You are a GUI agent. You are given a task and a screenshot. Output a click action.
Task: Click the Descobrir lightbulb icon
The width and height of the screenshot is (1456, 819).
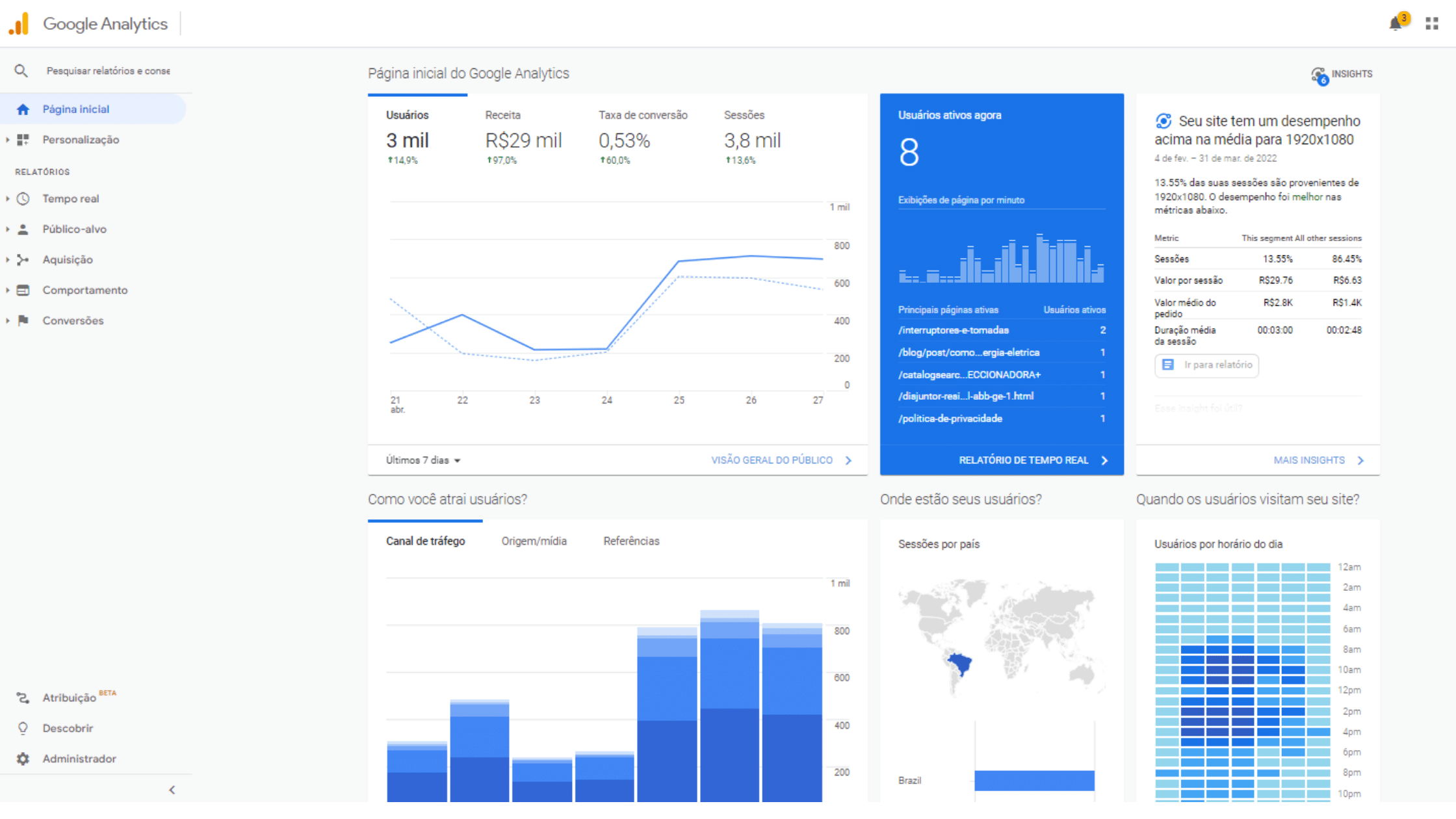tap(23, 729)
